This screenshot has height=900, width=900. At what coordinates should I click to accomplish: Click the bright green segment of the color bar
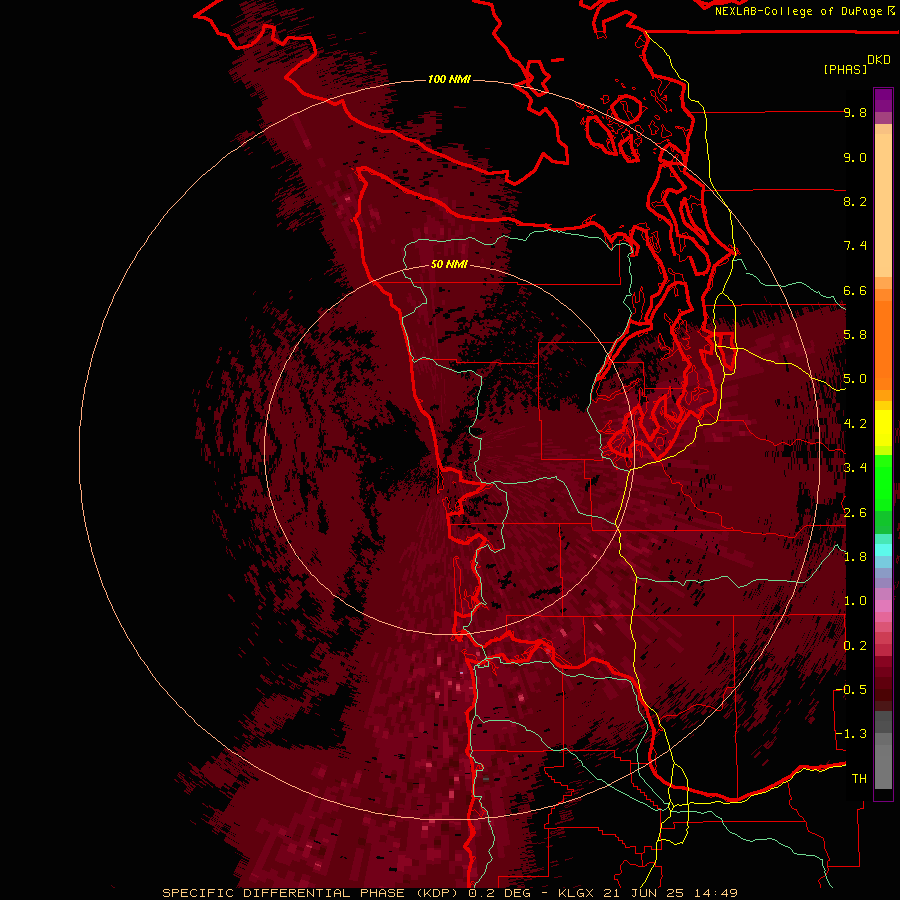tap(883, 482)
